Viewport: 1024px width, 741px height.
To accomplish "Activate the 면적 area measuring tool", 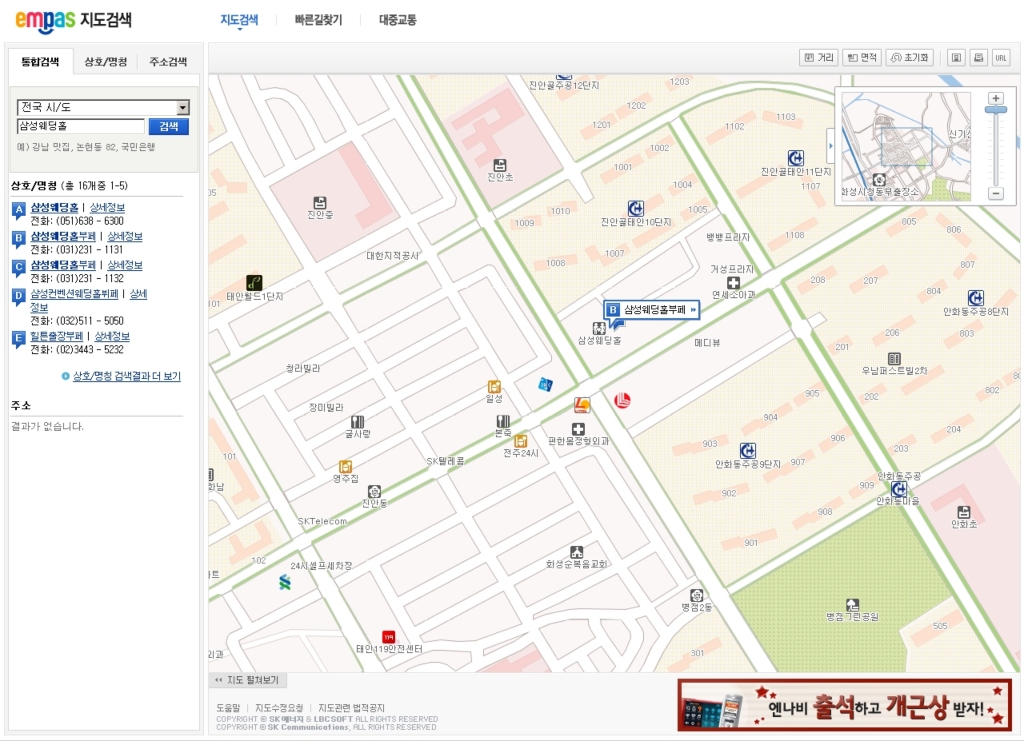I will tap(862, 57).
